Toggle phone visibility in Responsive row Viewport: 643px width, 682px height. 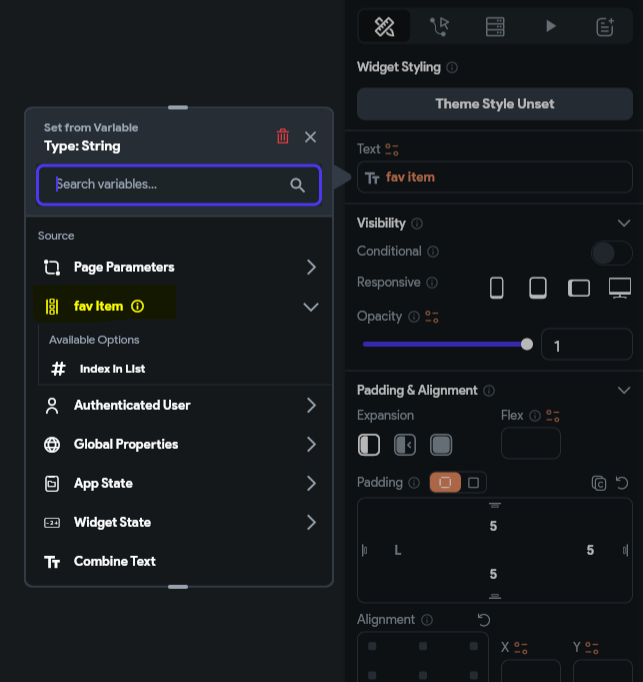pos(496,288)
